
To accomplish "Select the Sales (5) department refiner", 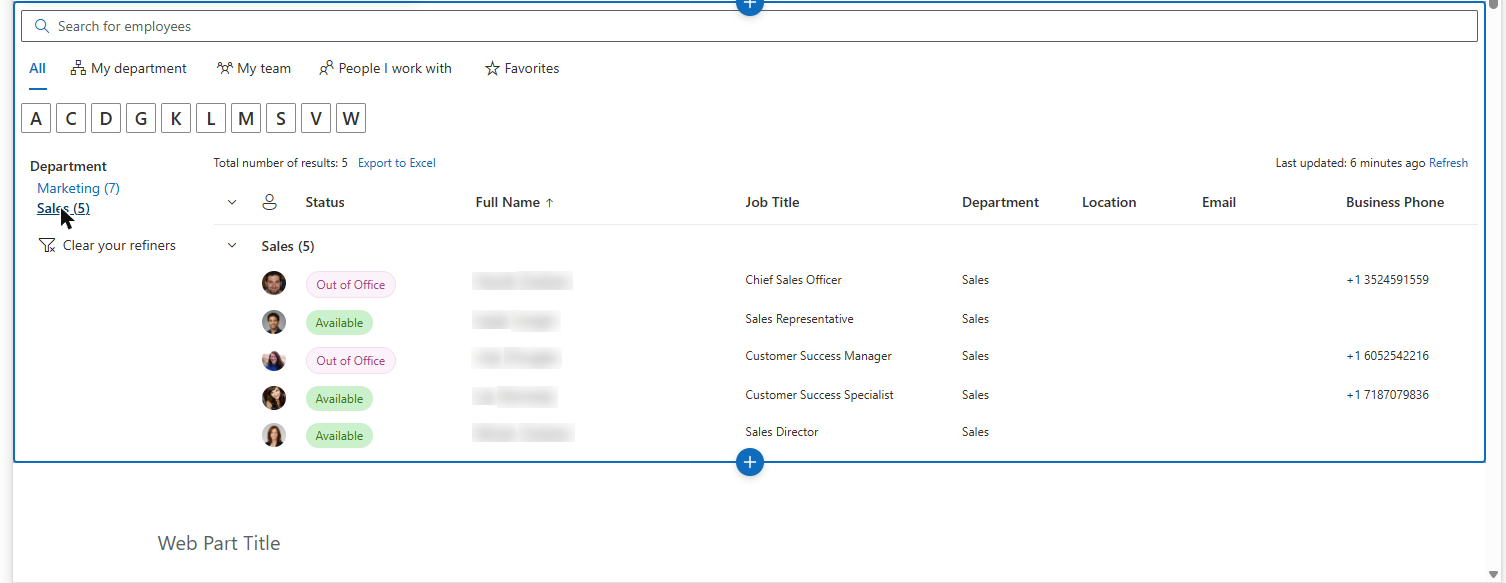I will [x=63, y=208].
